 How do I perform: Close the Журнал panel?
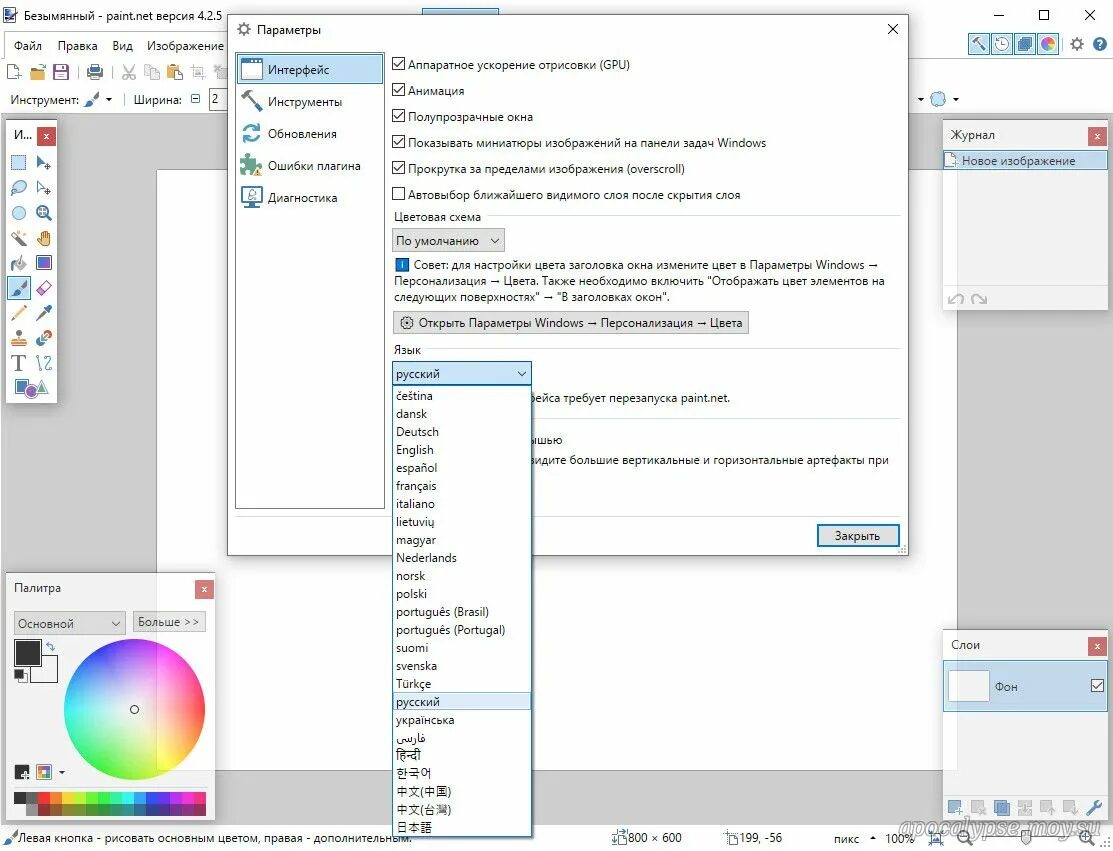1097,136
